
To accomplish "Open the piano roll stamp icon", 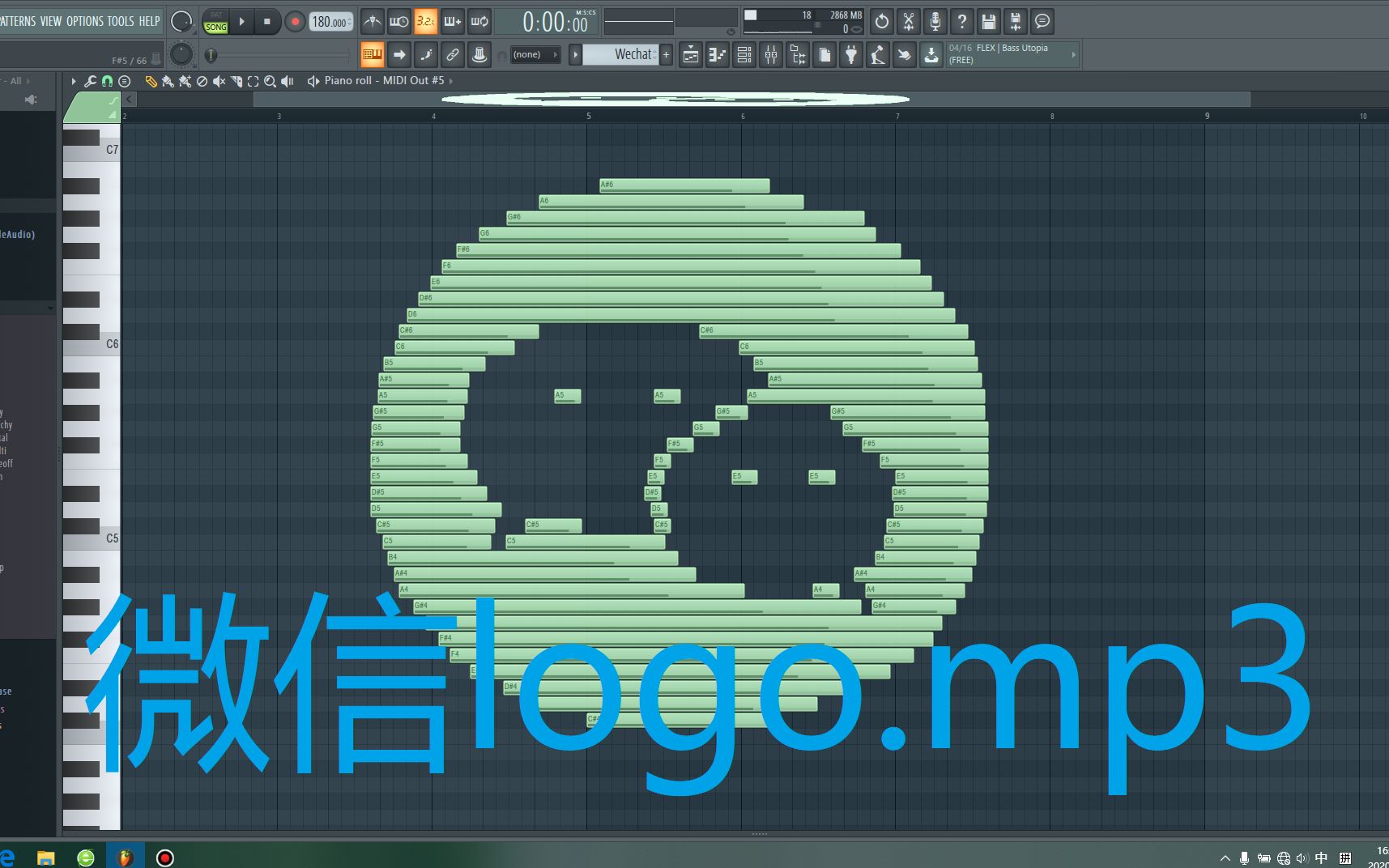I will click(x=124, y=81).
